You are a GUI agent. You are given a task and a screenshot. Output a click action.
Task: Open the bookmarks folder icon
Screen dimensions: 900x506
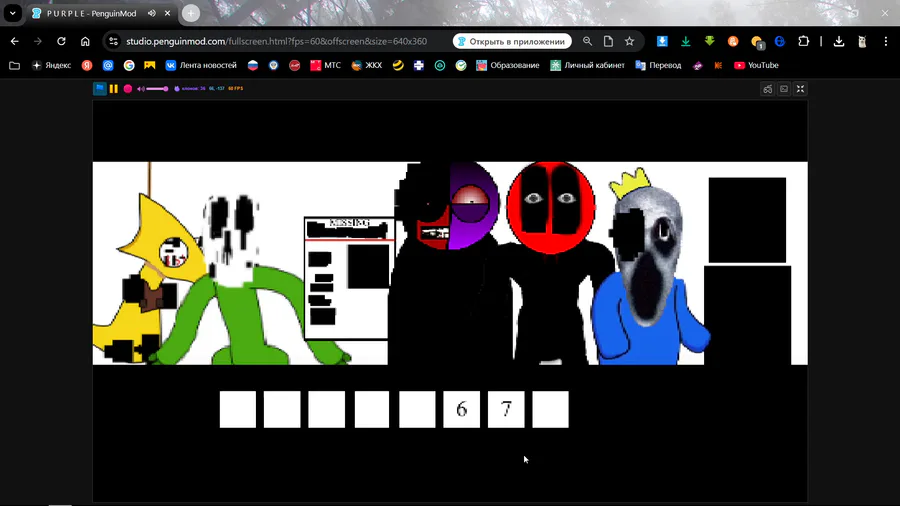(x=14, y=65)
